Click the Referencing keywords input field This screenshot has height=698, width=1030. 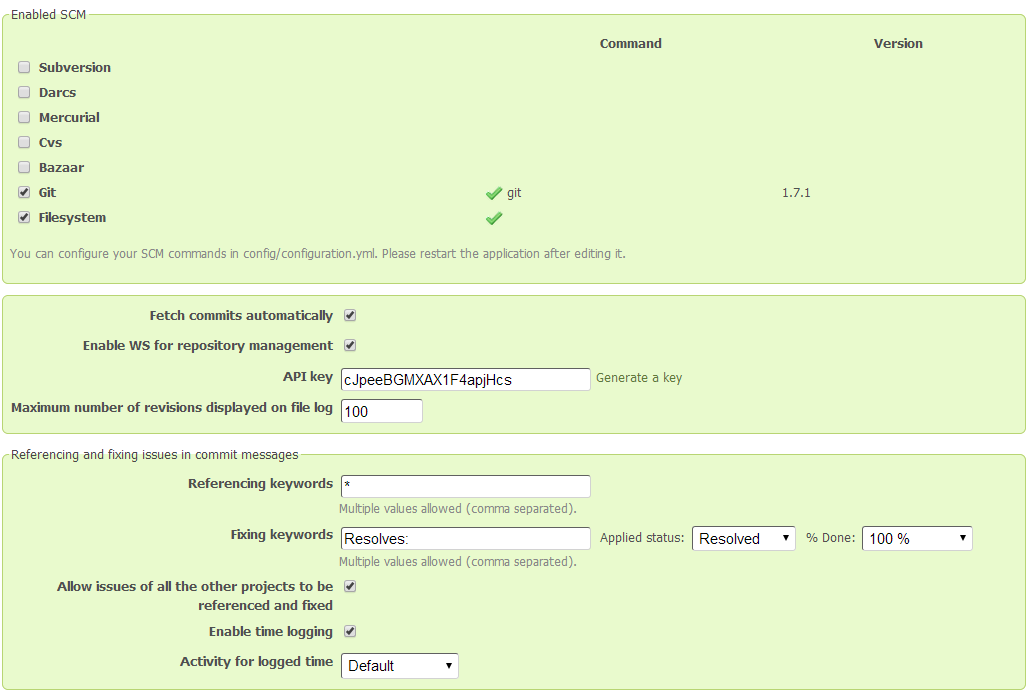(466, 486)
